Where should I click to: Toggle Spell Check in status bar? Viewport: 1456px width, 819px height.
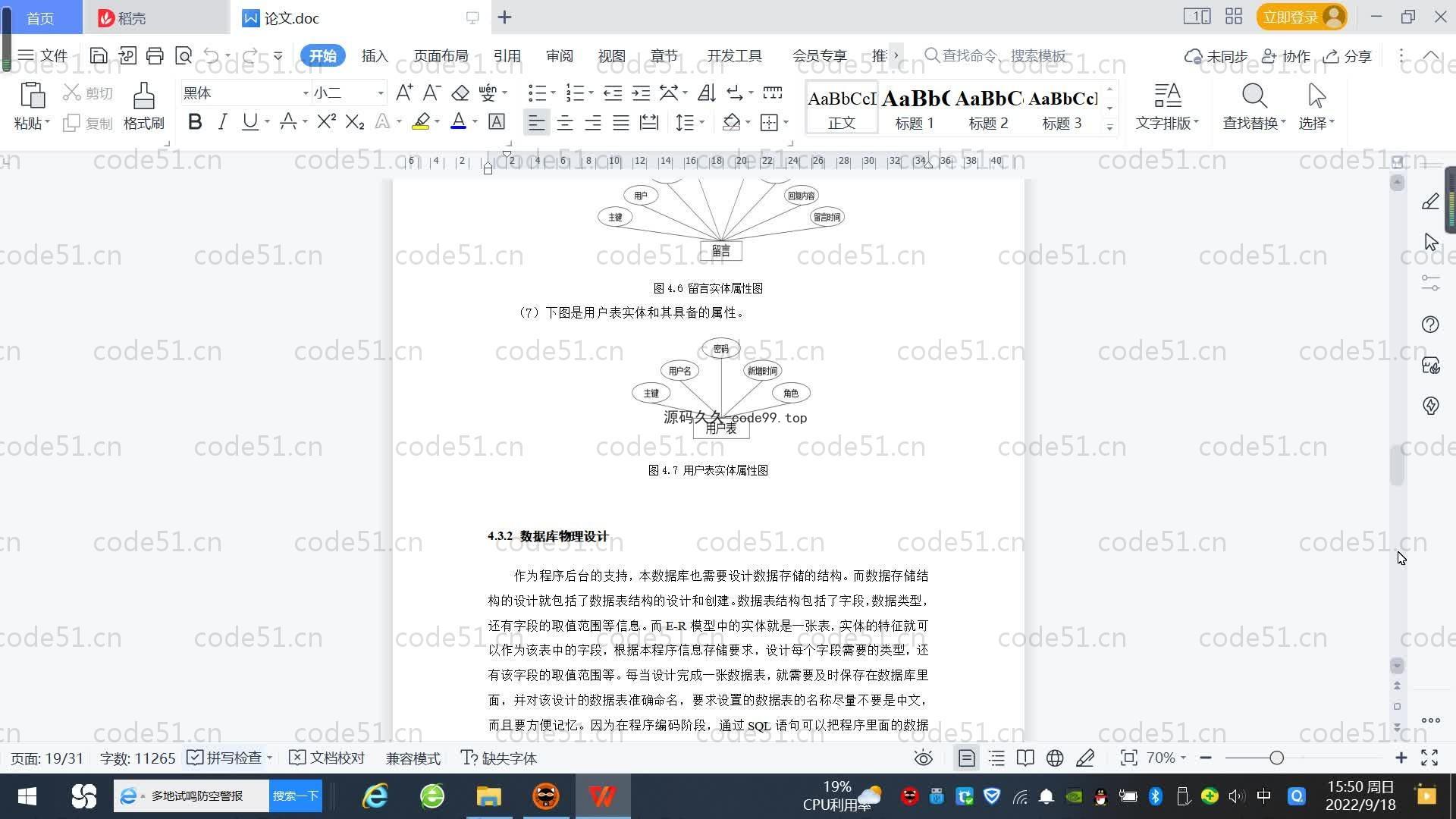[225, 758]
